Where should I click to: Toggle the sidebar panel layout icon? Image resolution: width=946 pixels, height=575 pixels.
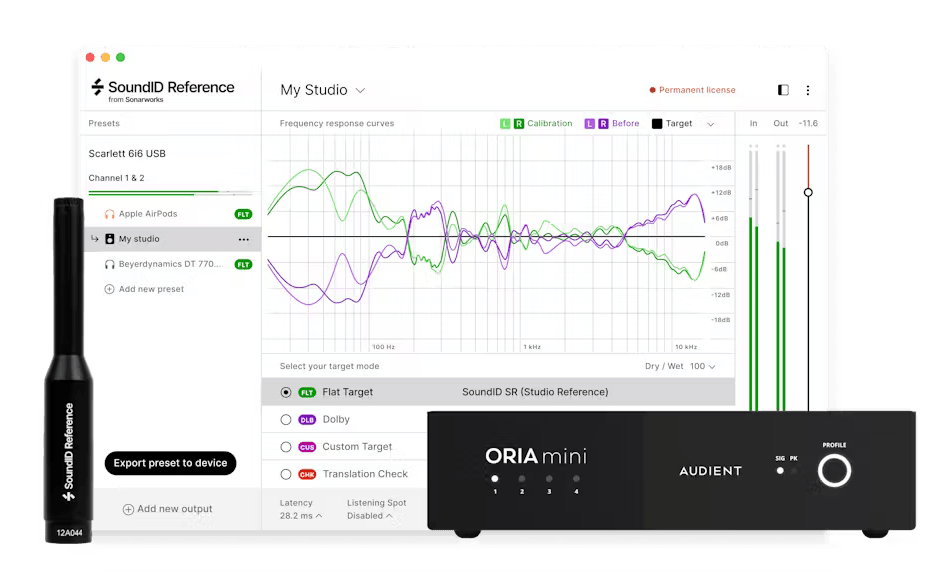tap(783, 90)
